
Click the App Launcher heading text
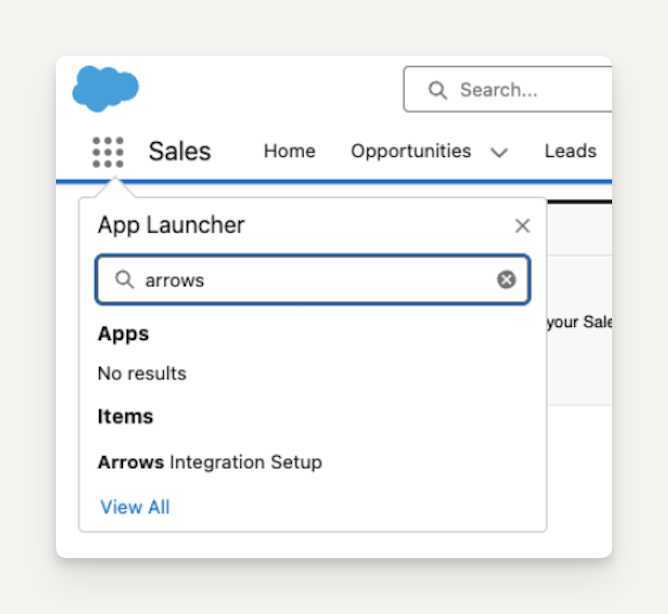click(171, 225)
